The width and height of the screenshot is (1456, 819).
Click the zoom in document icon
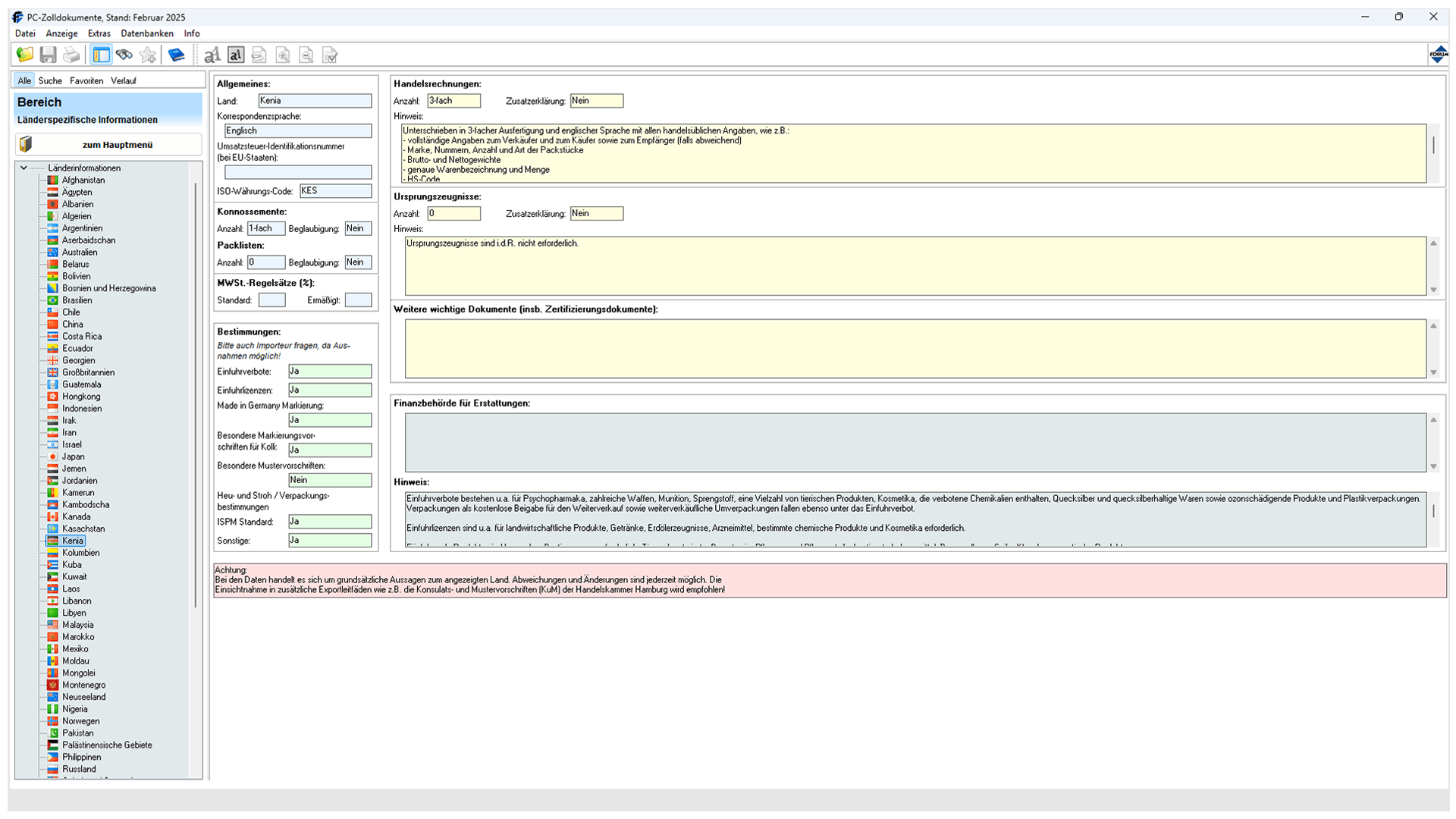(283, 55)
